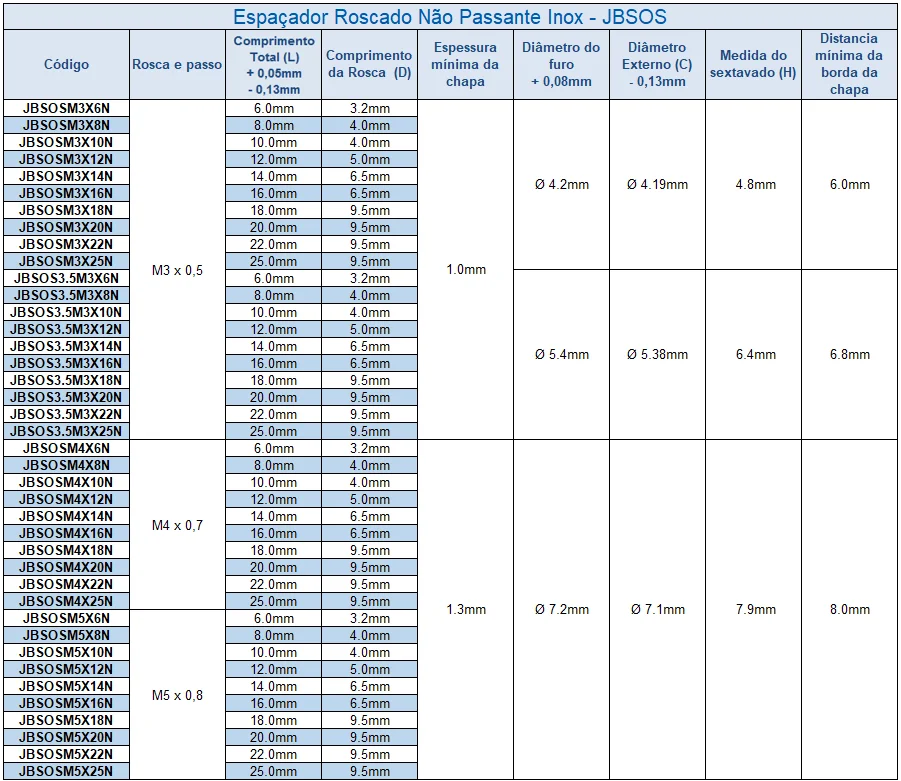Click code cell JBSOSM3X20N

pyautogui.click(x=67, y=227)
